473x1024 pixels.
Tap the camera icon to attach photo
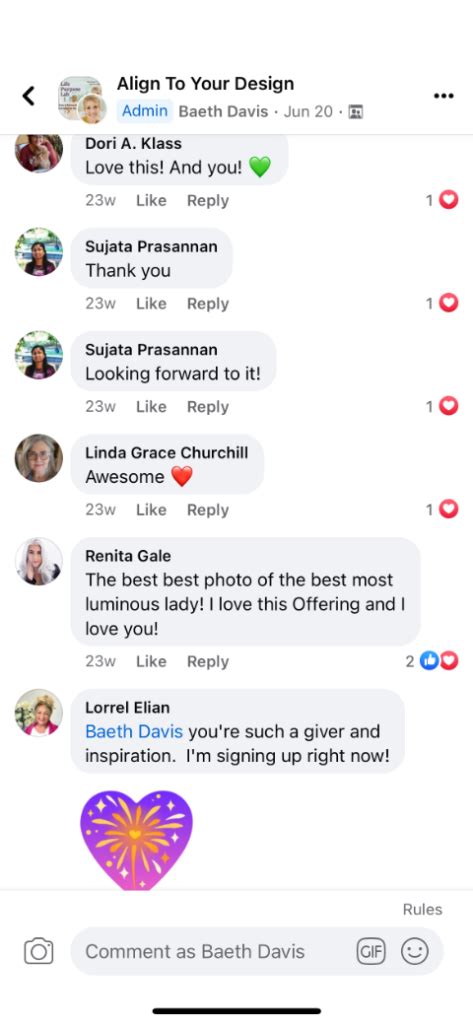click(x=39, y=951)
